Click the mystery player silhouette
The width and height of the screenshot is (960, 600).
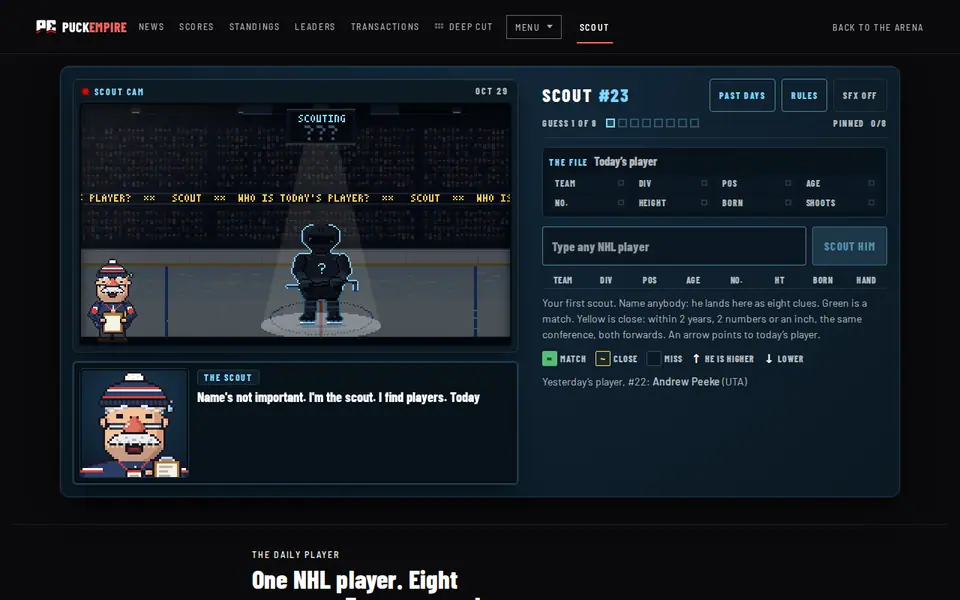320,274
